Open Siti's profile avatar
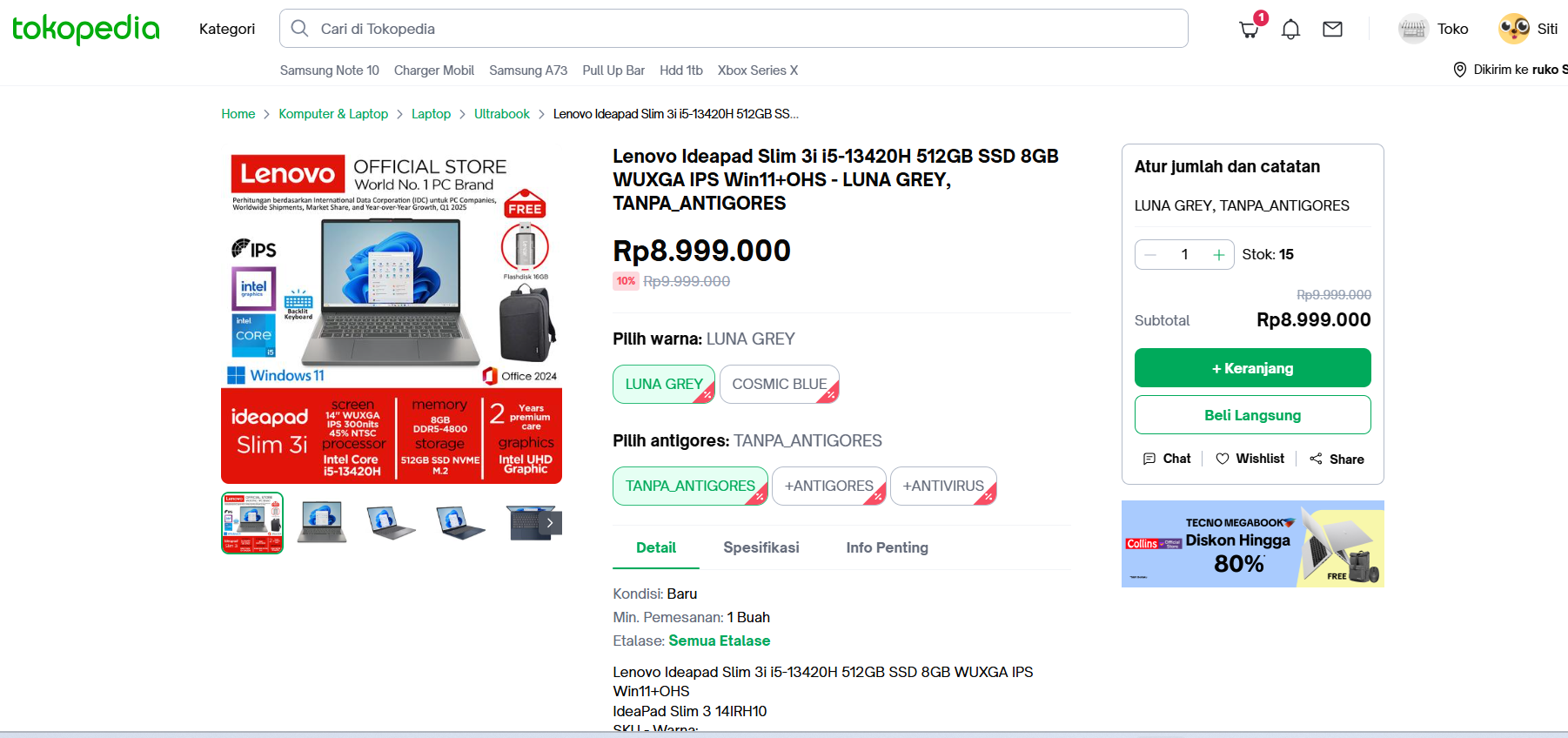The width and height of the screenshot is (1568, 738). click(x=1514, y=29)
